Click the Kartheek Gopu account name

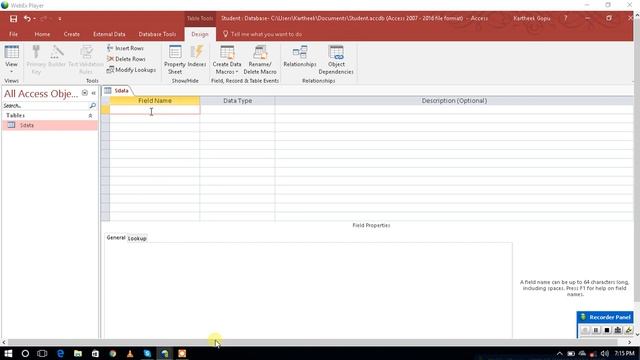pos(532,18)
